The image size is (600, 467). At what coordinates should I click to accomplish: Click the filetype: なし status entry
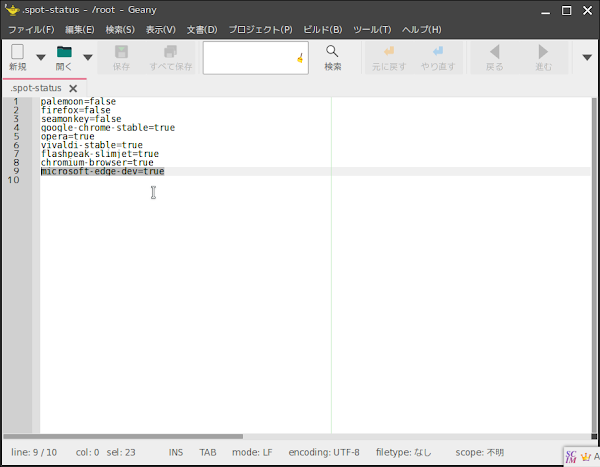click(x=403, y=452)
